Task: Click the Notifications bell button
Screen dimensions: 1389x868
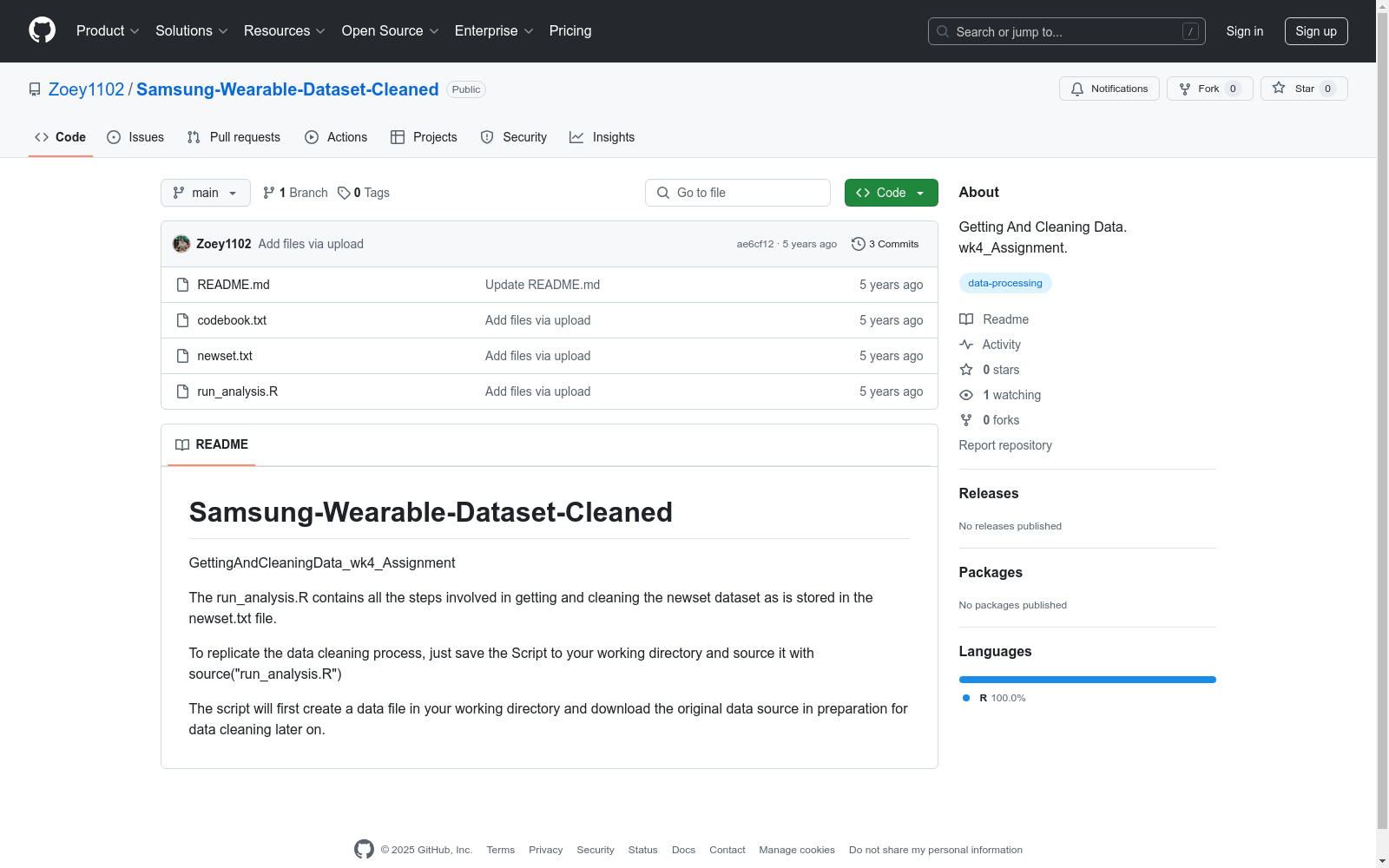Action: (1109, 89)
